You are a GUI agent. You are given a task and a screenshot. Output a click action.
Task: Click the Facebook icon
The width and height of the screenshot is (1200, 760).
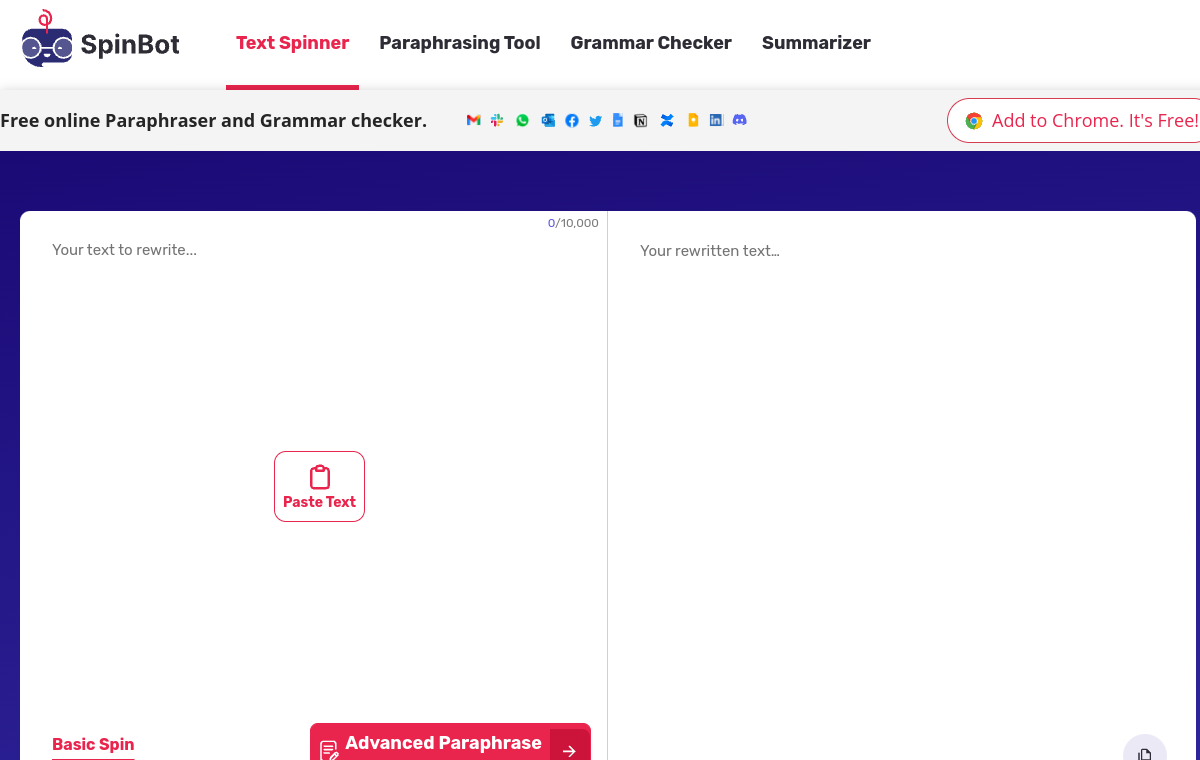572,121
